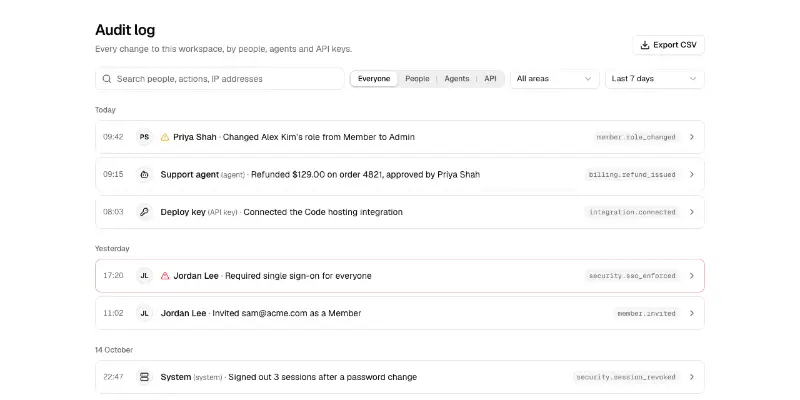Click the yellow warning triangle beside Priya Shah
This screenshot has width=800, height=400.
(x=165, y=137)
